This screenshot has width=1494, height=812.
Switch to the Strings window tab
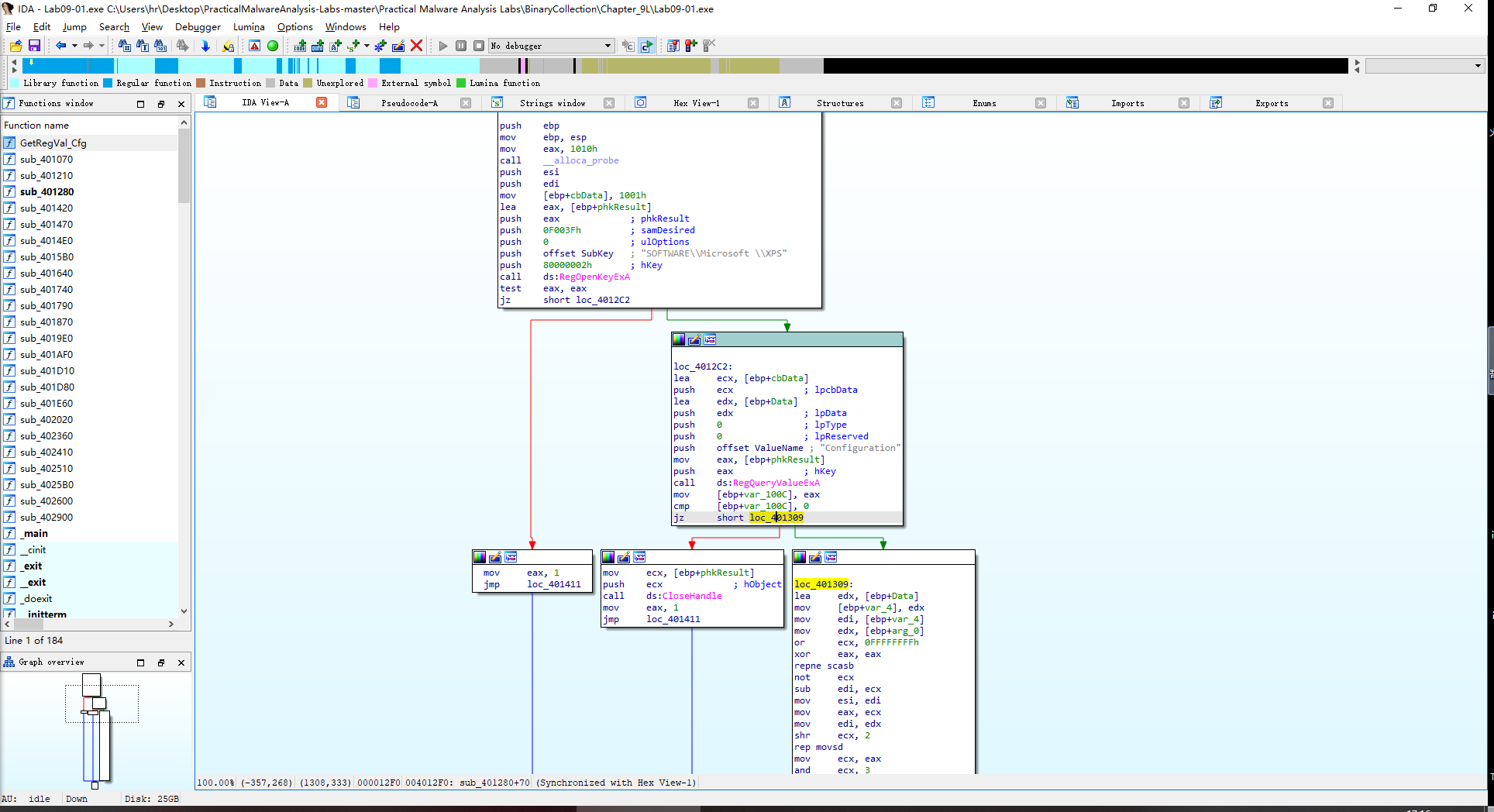pos(552,103)
